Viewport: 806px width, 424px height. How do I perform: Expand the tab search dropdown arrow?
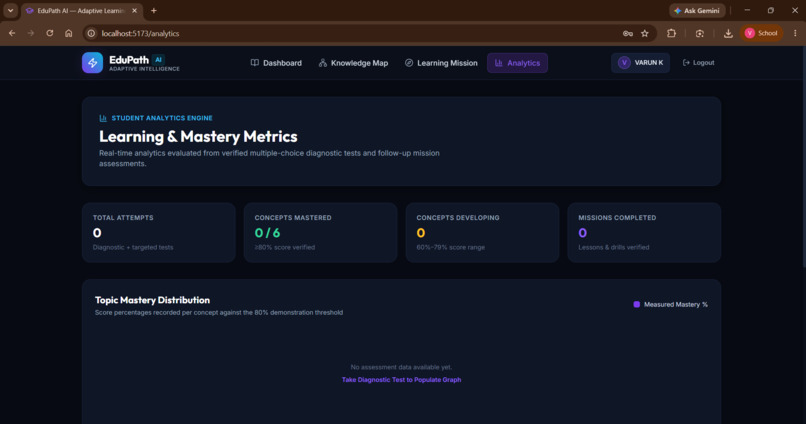coord(10,10)
